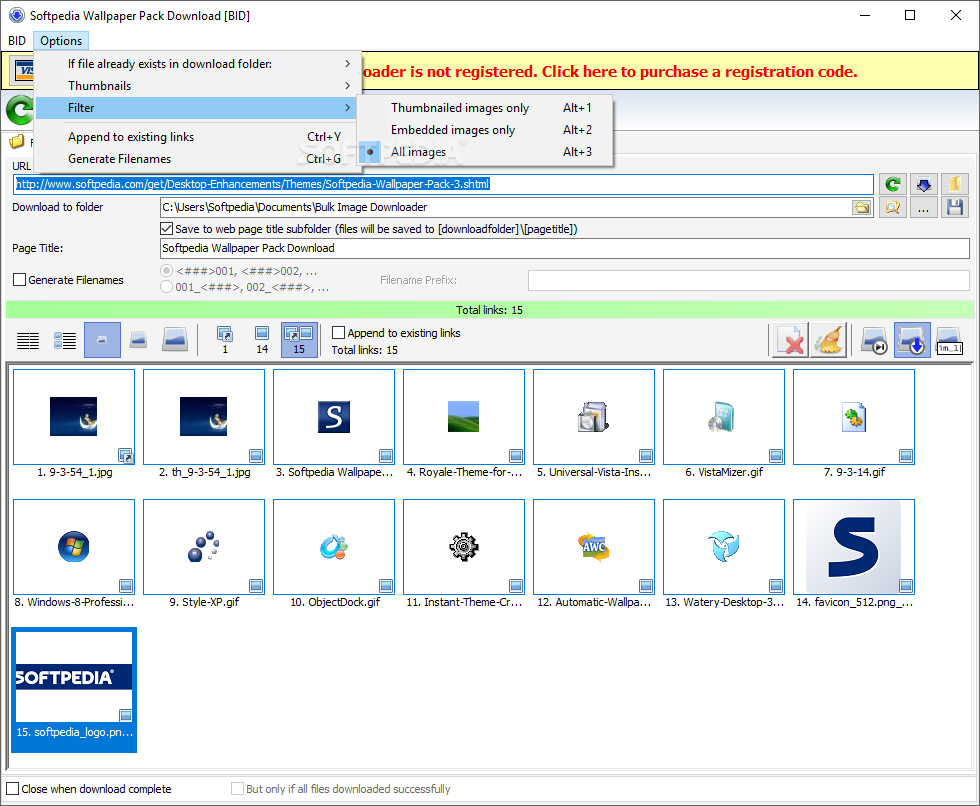Click the delete item red X icon
This screenshot has height=806, width=980.
pyautogui.click(x=791, y=341)
